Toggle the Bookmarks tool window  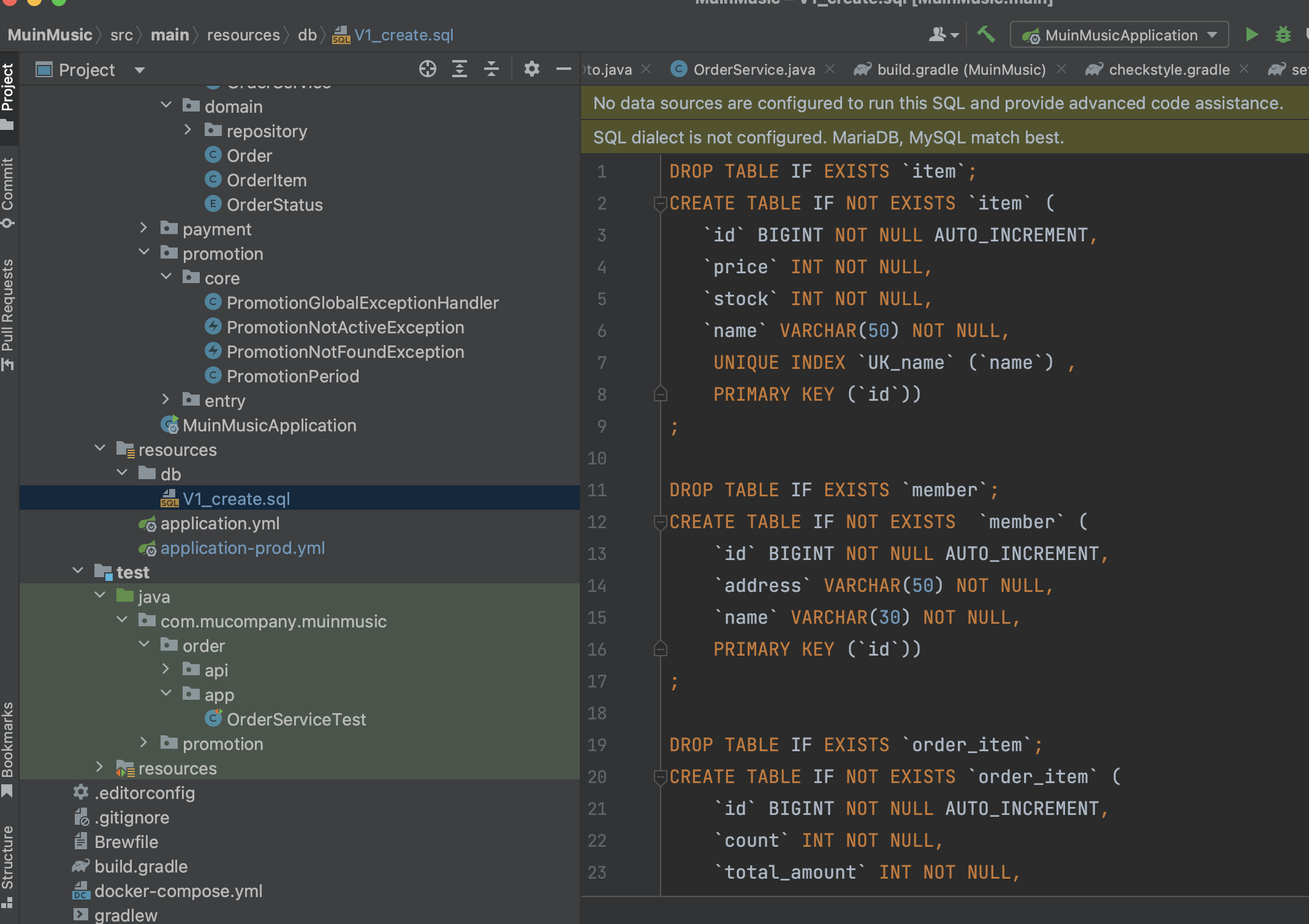[8, 749]
